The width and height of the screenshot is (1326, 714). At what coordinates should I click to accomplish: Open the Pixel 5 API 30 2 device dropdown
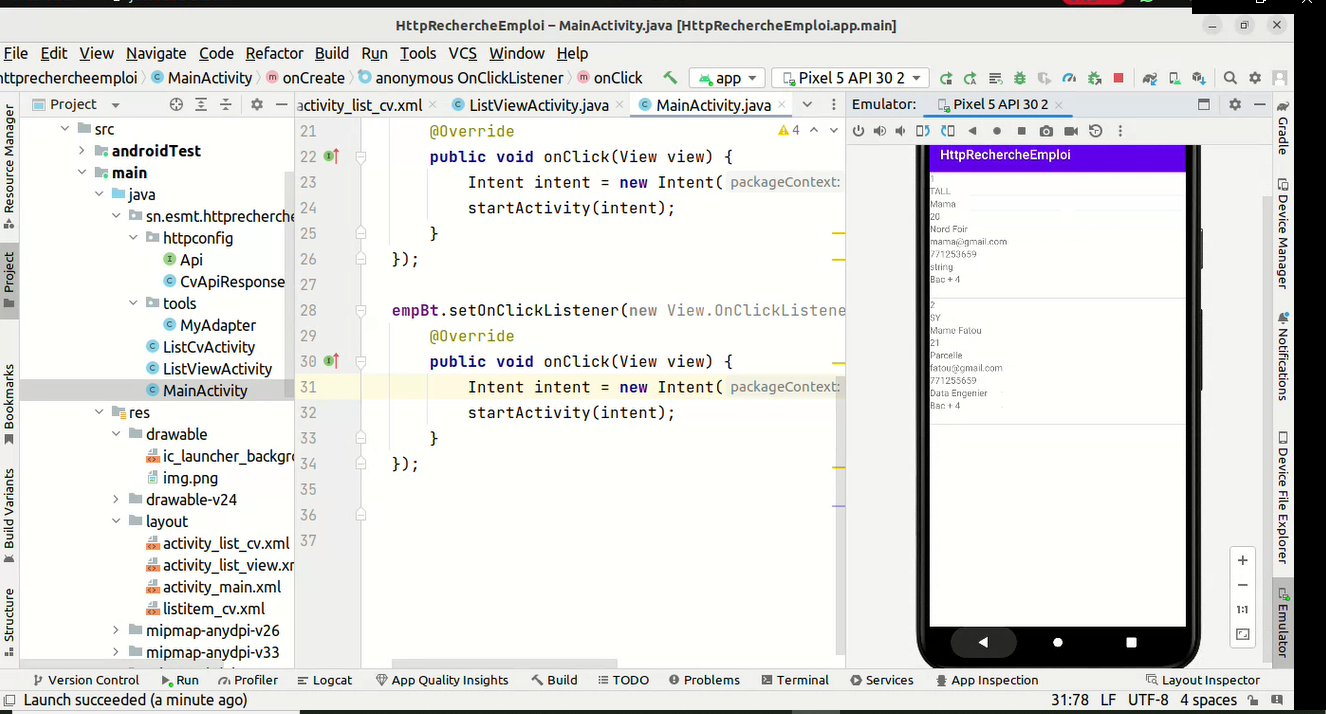click(850, 78)
